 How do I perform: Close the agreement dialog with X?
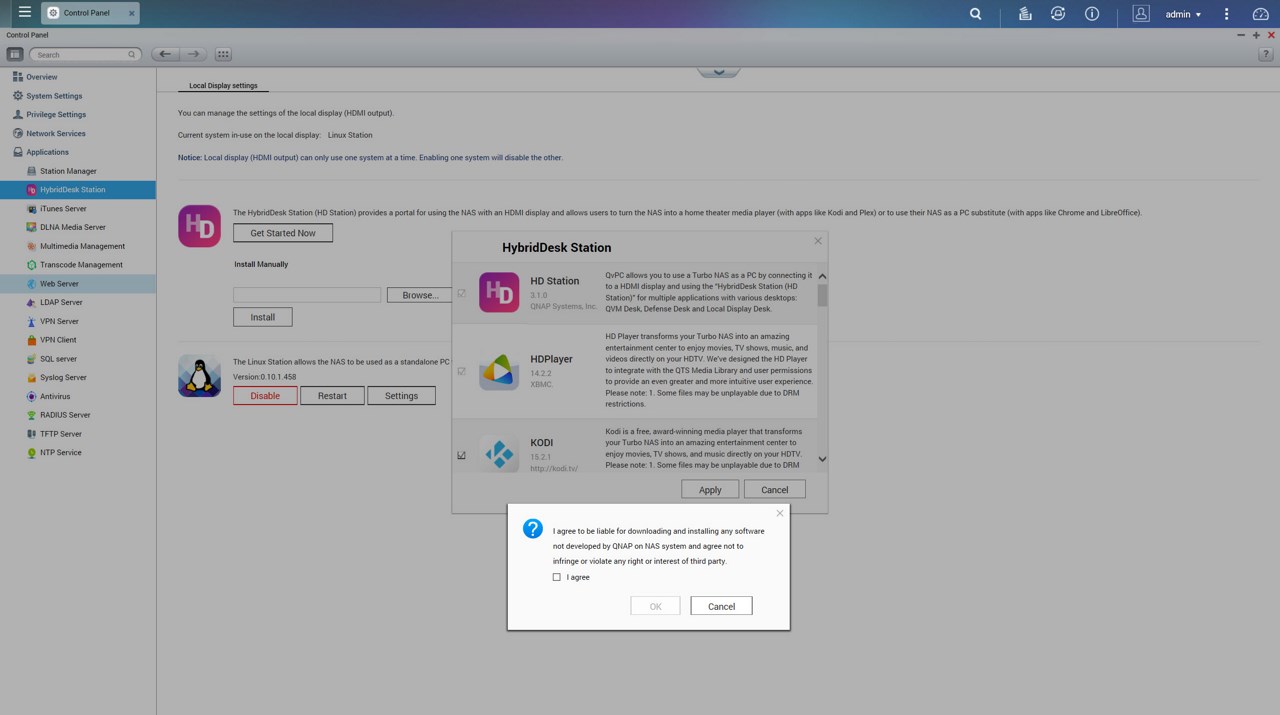click(x=780, y=513)
